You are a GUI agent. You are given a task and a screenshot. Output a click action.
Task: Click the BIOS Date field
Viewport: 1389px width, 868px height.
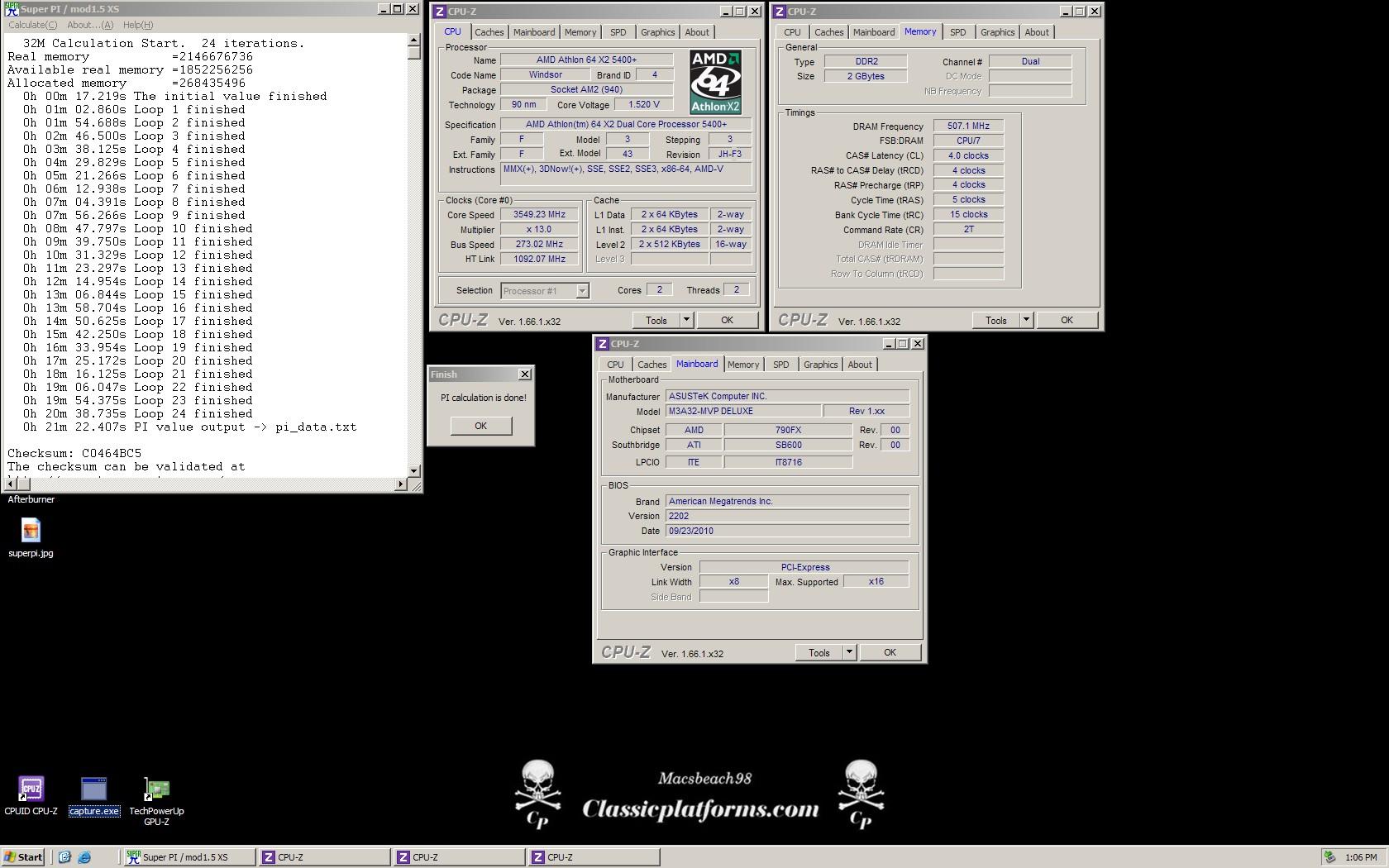(x=787, y=531)
